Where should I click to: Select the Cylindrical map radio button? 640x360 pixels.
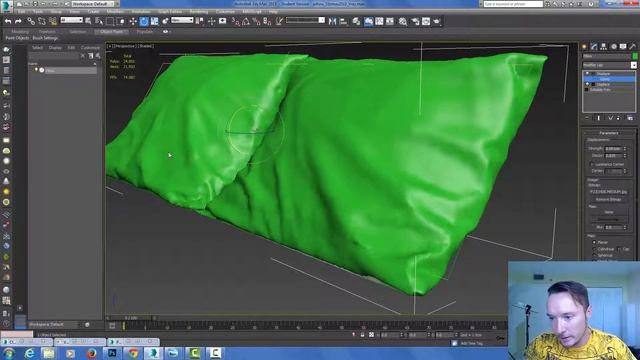[x=594, y=249]
